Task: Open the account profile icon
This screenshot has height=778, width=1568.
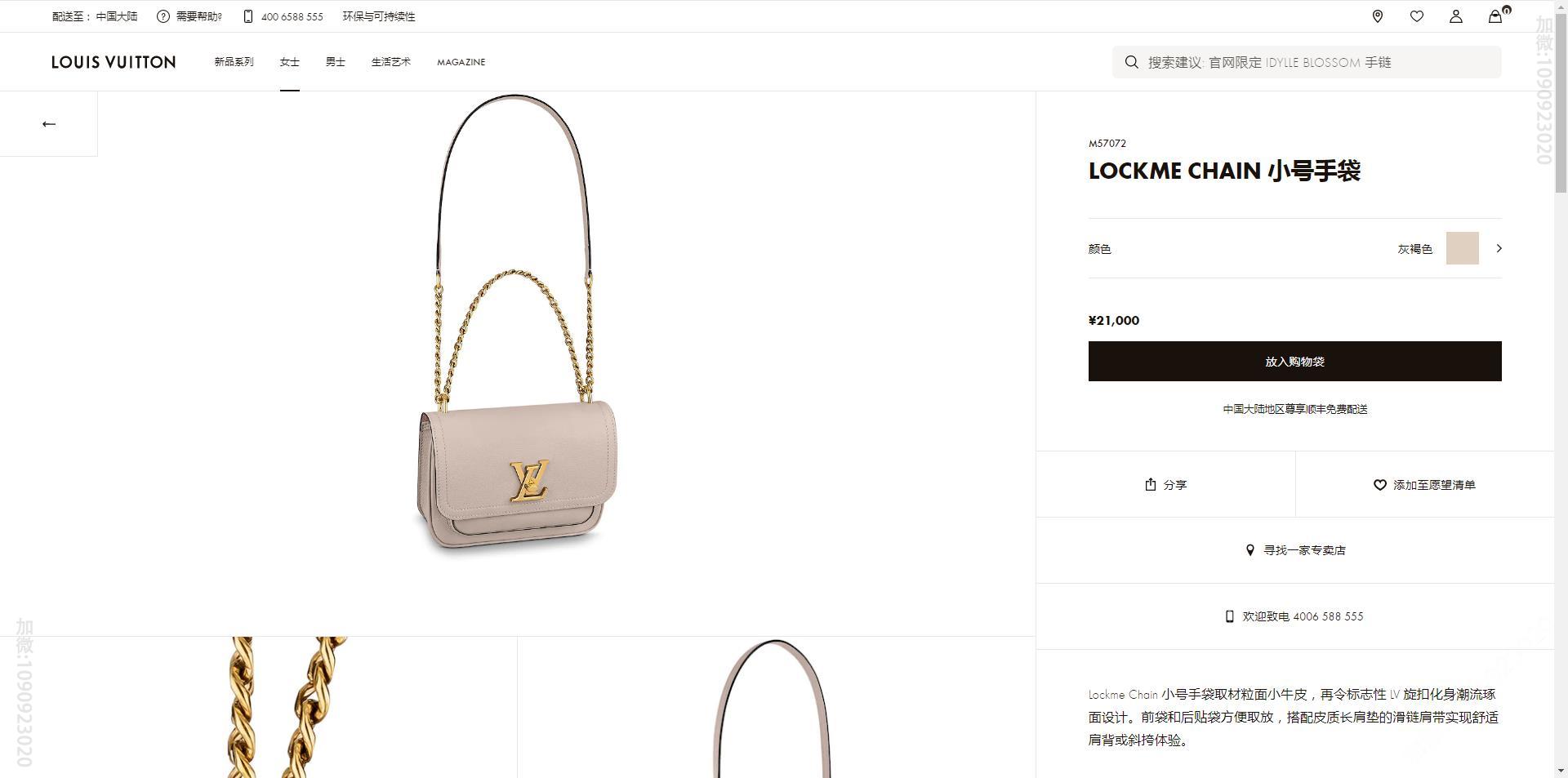Action: [1456, 16]
